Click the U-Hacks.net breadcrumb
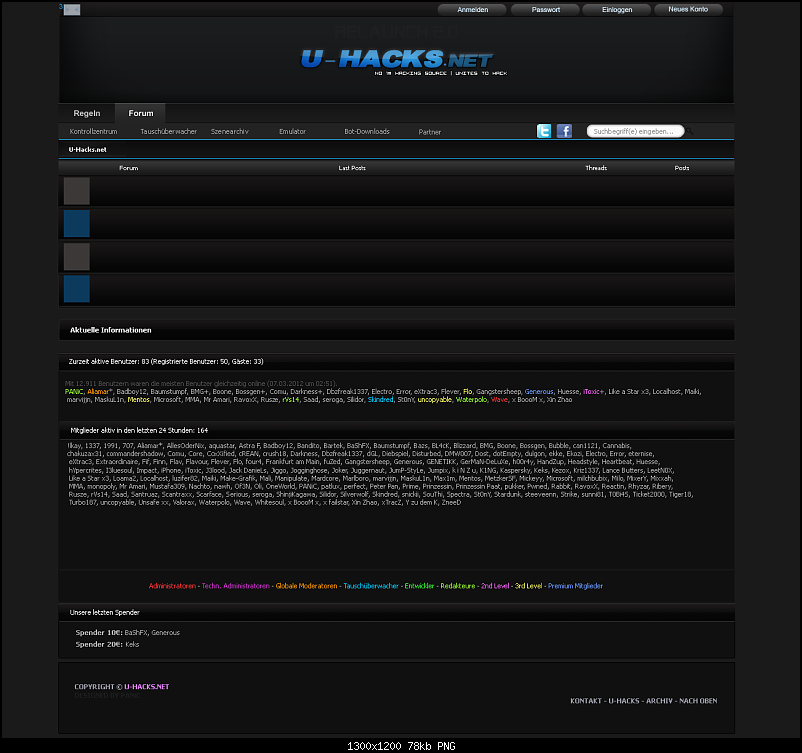The width and height of the screenshot is (802, 753). point(87,149)
